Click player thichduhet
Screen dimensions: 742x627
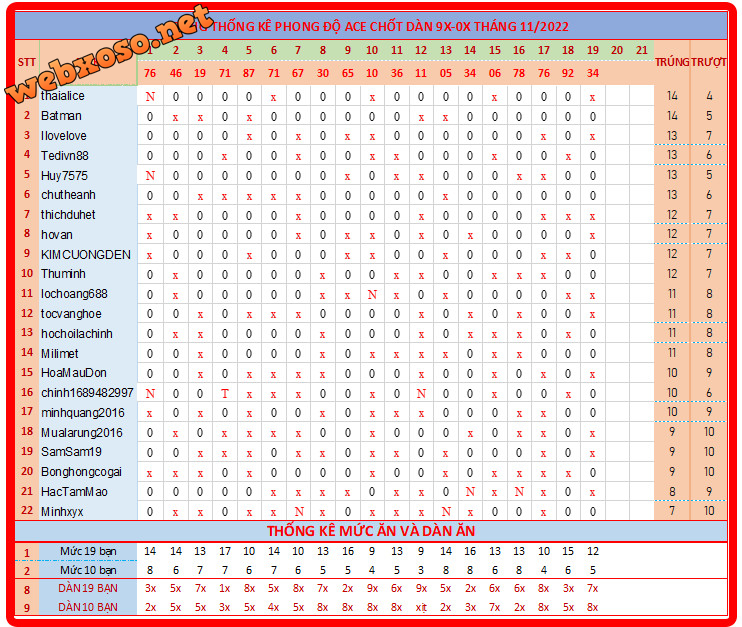tap(68, 215)
